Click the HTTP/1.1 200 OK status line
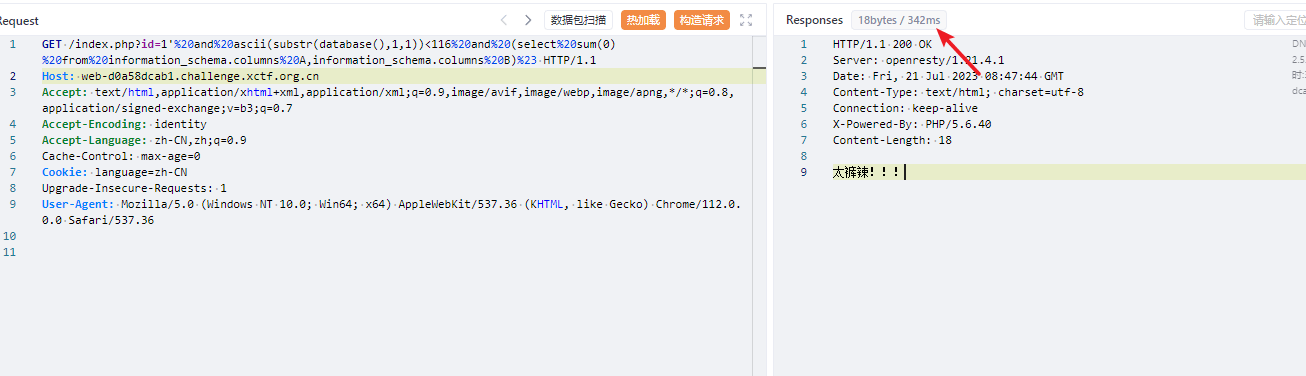 (882, 44)
